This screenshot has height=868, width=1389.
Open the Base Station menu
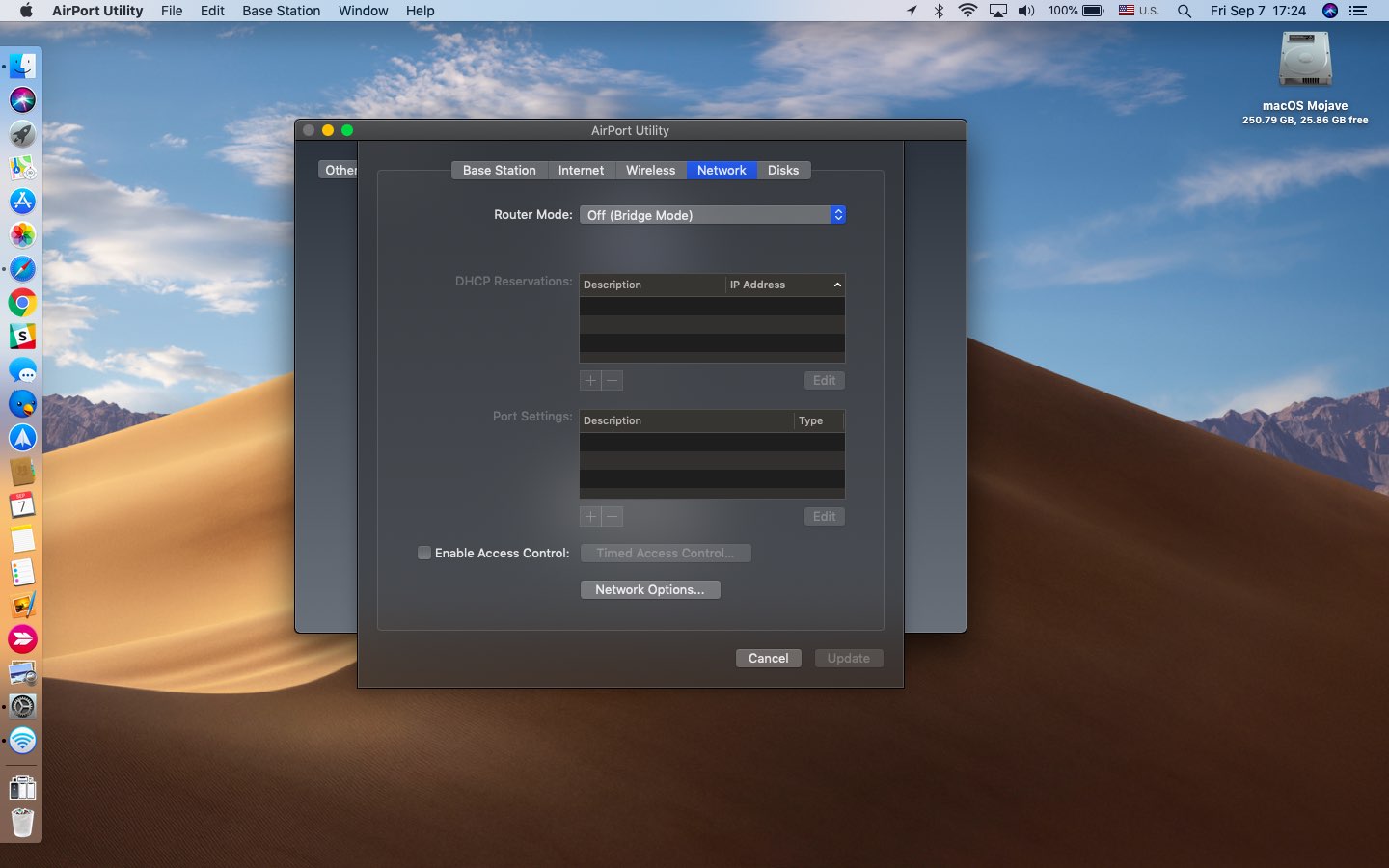pos(281,11)
